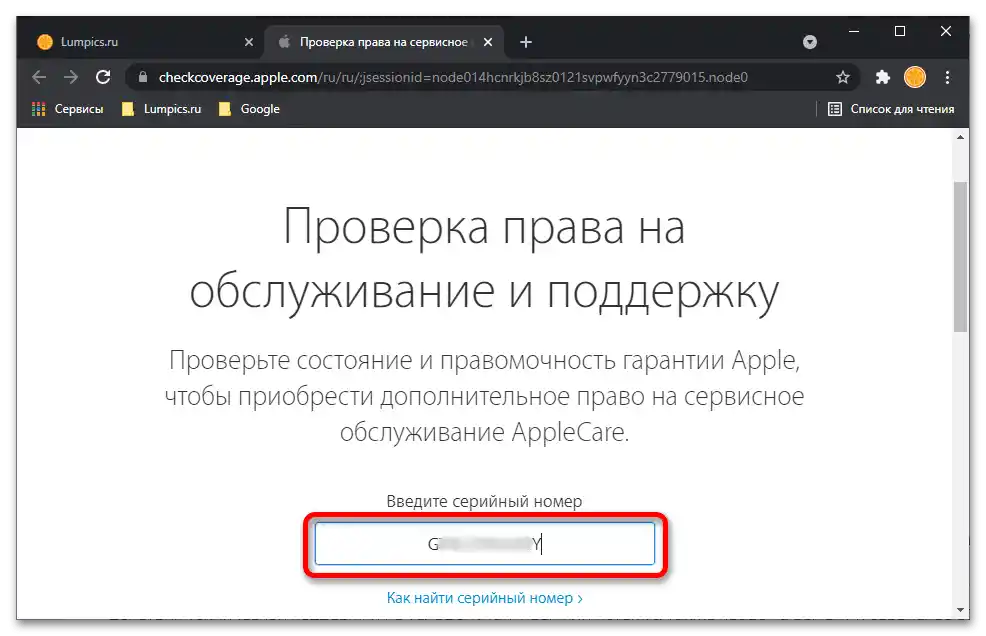The image size is (986, 636).
Task: Follow Как найти серийный номер link
Action: coord(484,598)
